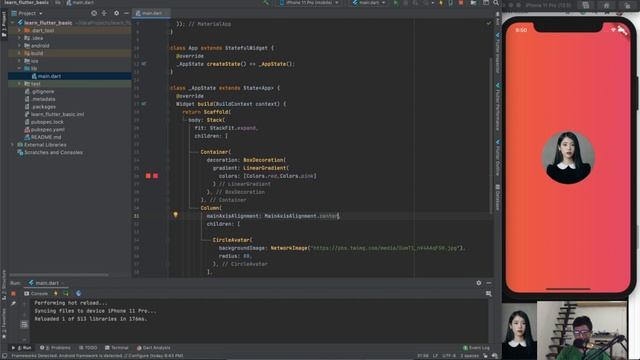Stop the run session using the red square in Run panel
This screenshot has width=640, height=360.
(x=13, y=293)
